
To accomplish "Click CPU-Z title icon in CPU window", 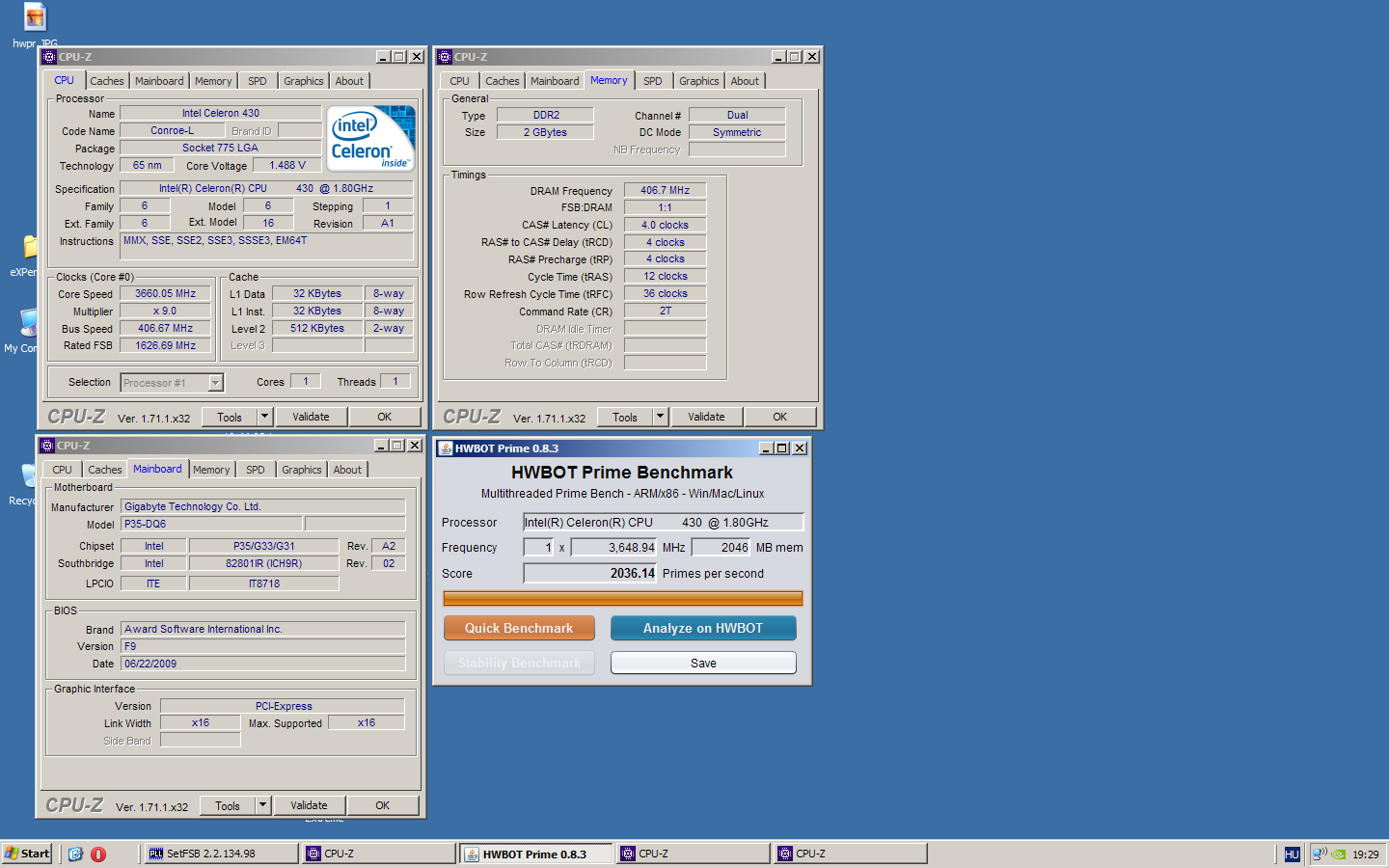I will 49,57.
